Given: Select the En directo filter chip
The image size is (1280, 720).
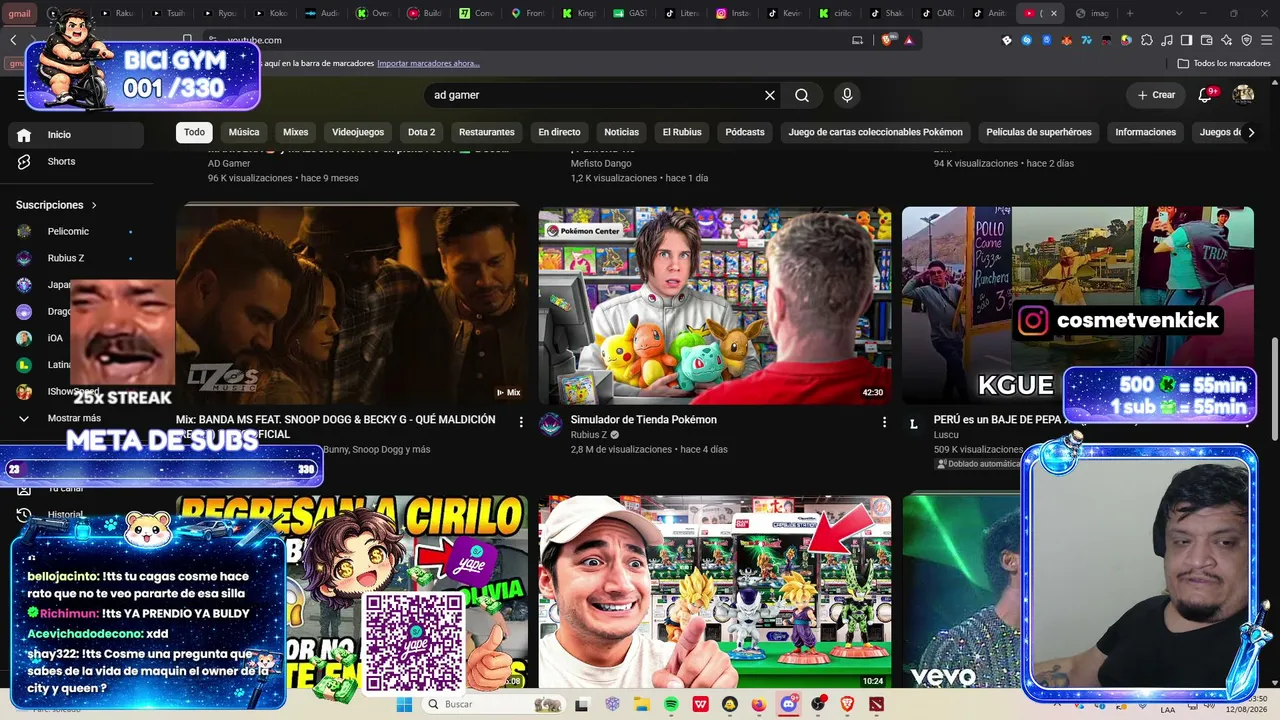Looking at the screenshot, I should coord(559,132).
